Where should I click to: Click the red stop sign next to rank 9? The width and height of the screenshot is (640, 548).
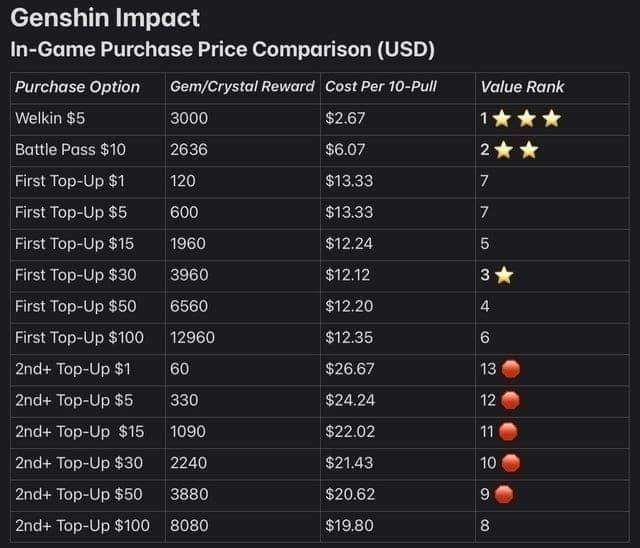[505, 494]
